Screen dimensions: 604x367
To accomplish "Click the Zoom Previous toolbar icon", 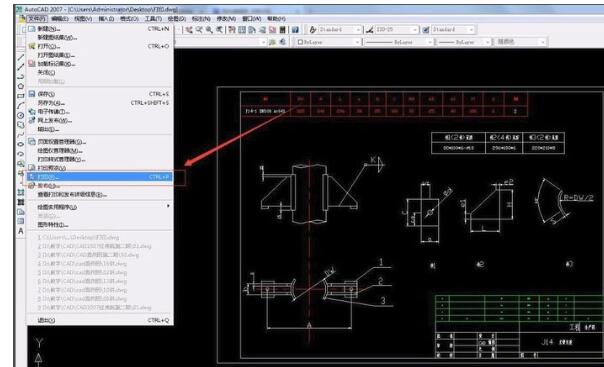I will point(219,30).
